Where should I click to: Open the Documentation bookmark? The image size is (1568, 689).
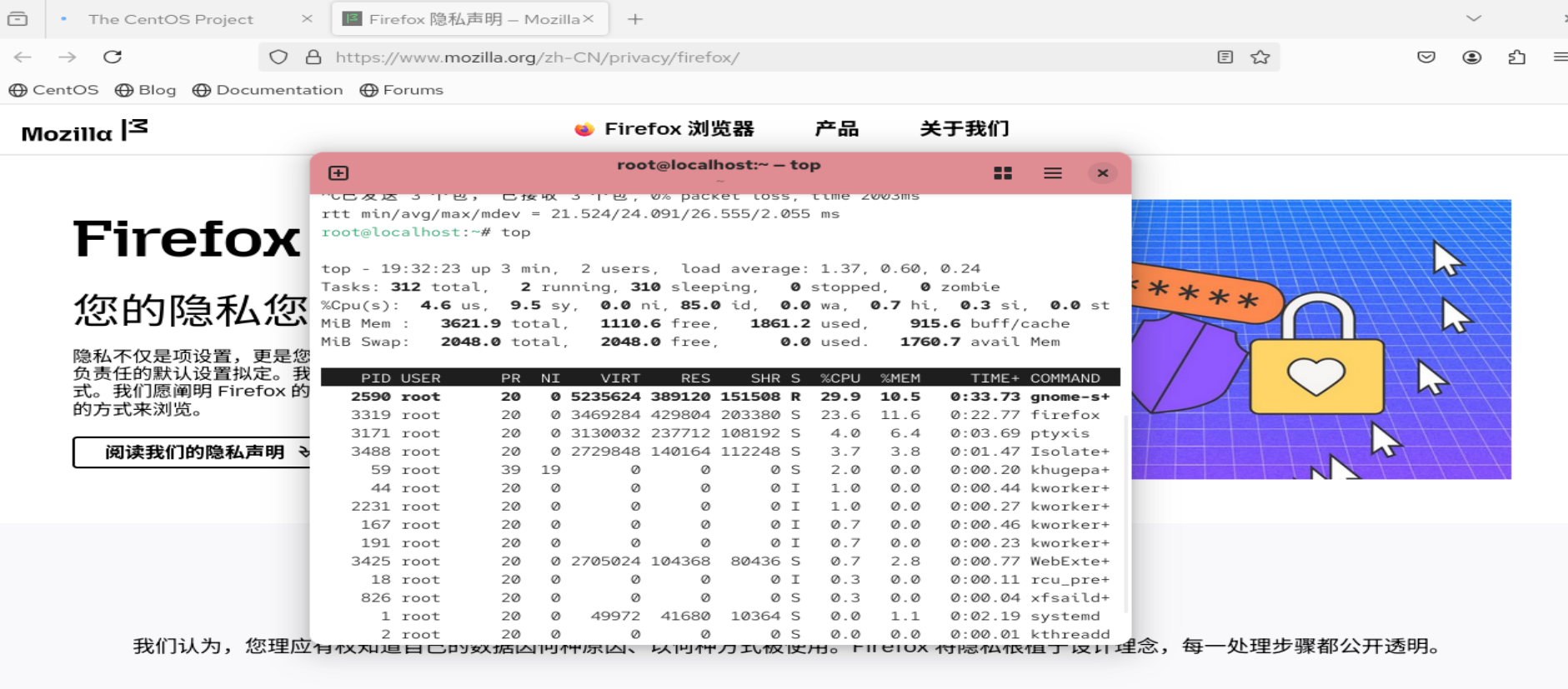click(x=268, y=90)
